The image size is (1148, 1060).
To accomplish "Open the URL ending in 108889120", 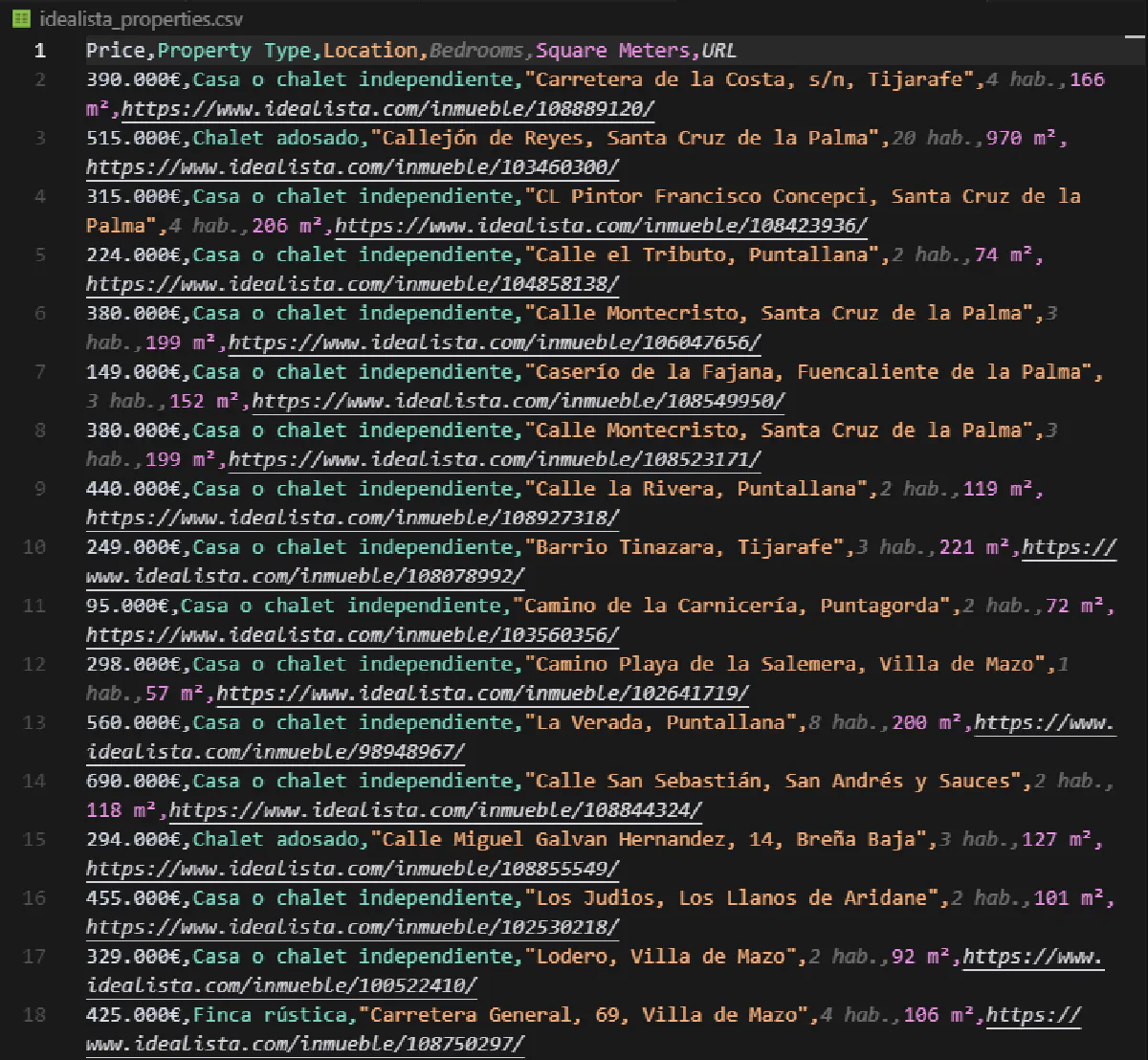I will [387, 109].
